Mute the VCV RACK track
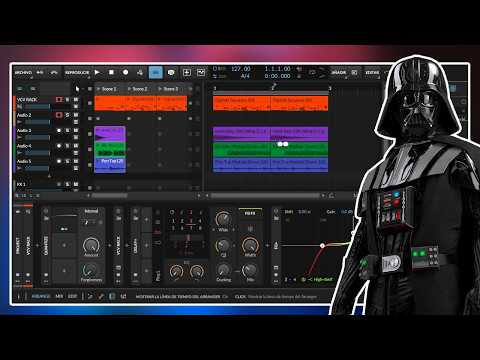 (76, 99)
